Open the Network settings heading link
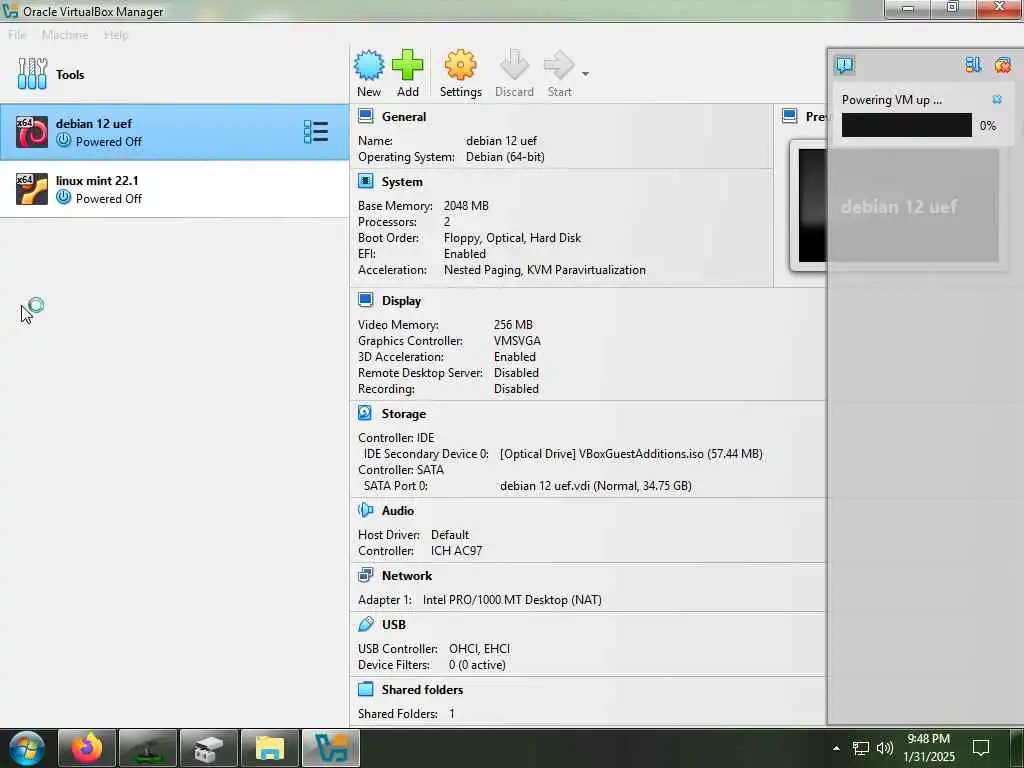This screenshot has height=768, width=1024. pos(407,576)
